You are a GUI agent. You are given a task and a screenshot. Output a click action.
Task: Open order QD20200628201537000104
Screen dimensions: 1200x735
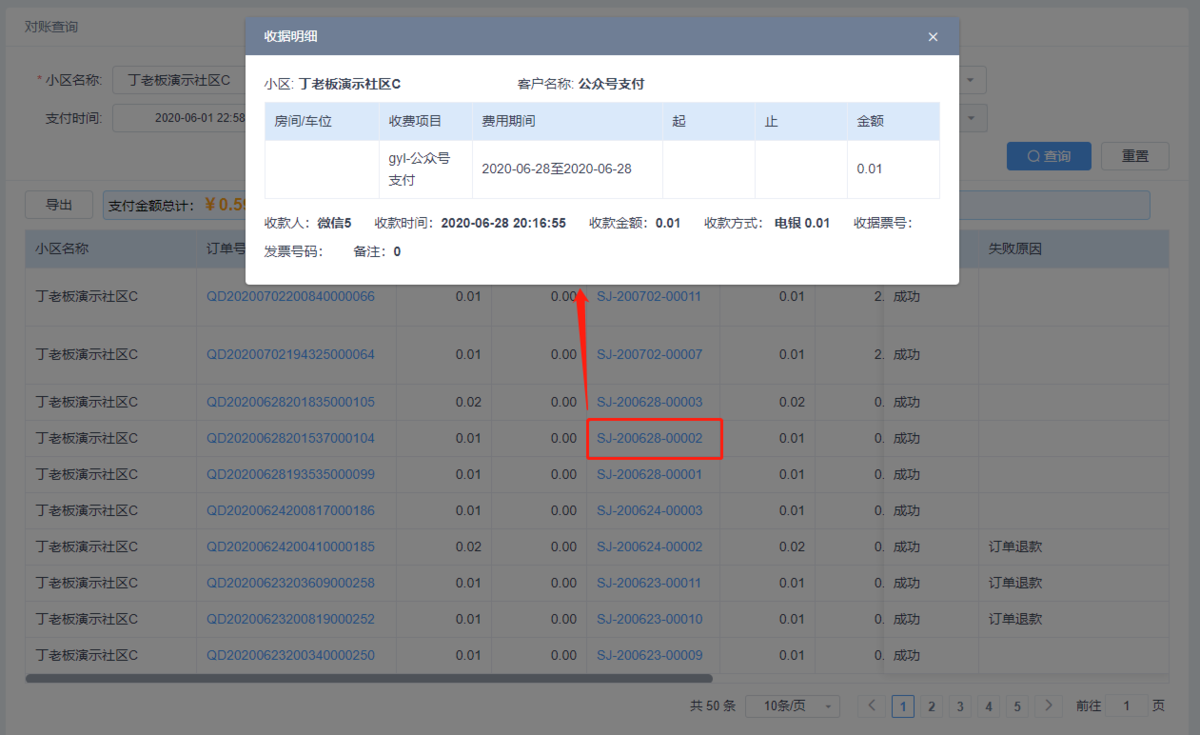pyautogui.click(x=290, y=438)
